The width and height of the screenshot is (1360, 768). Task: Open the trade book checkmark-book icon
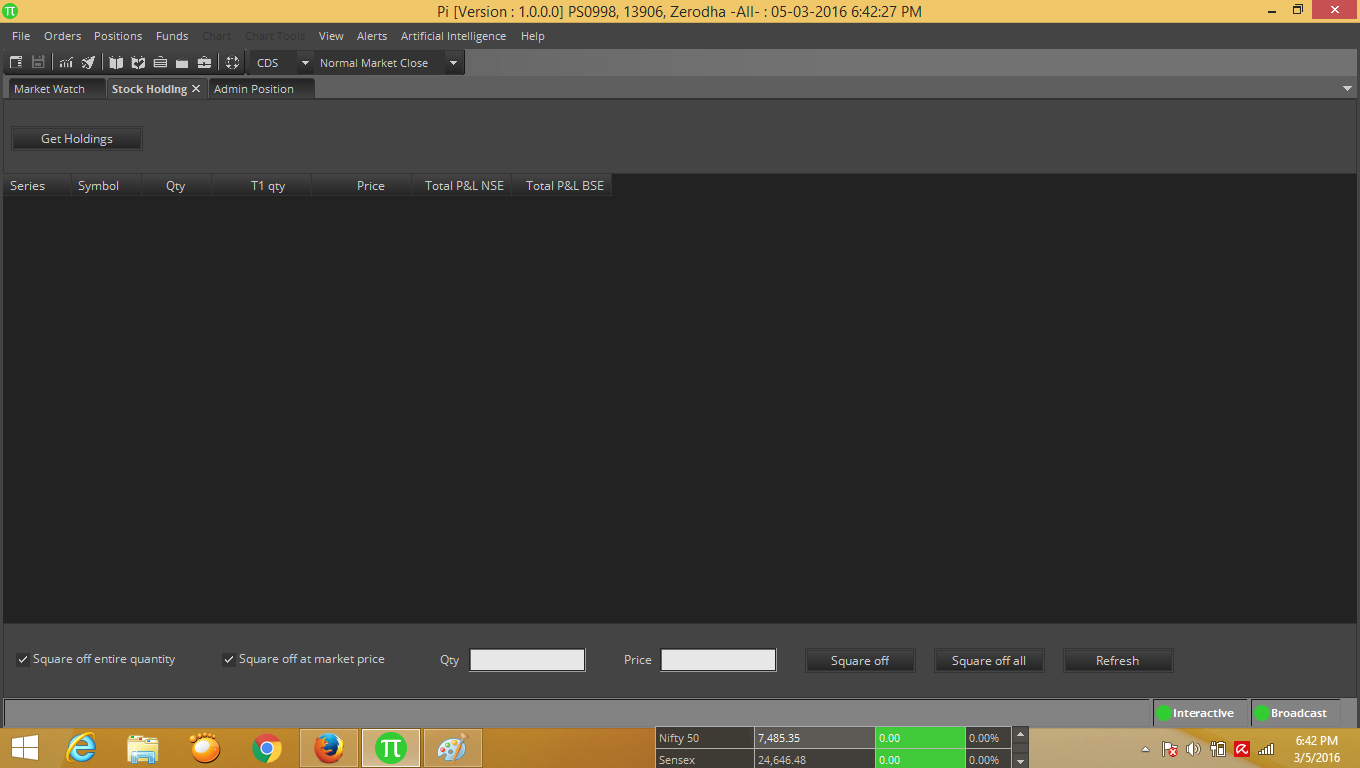[x=138, y=63]
